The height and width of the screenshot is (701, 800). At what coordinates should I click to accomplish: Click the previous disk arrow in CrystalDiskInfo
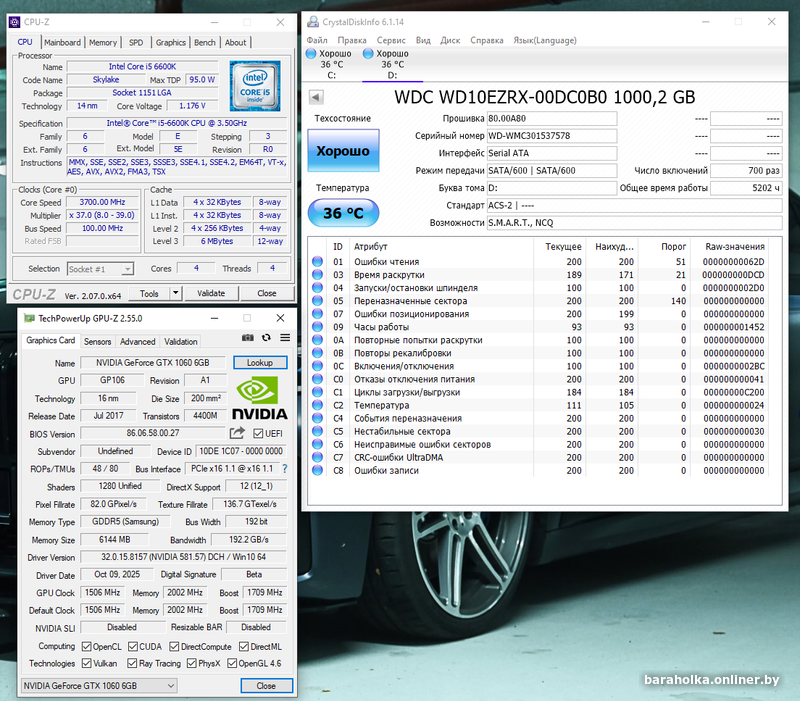316,97
